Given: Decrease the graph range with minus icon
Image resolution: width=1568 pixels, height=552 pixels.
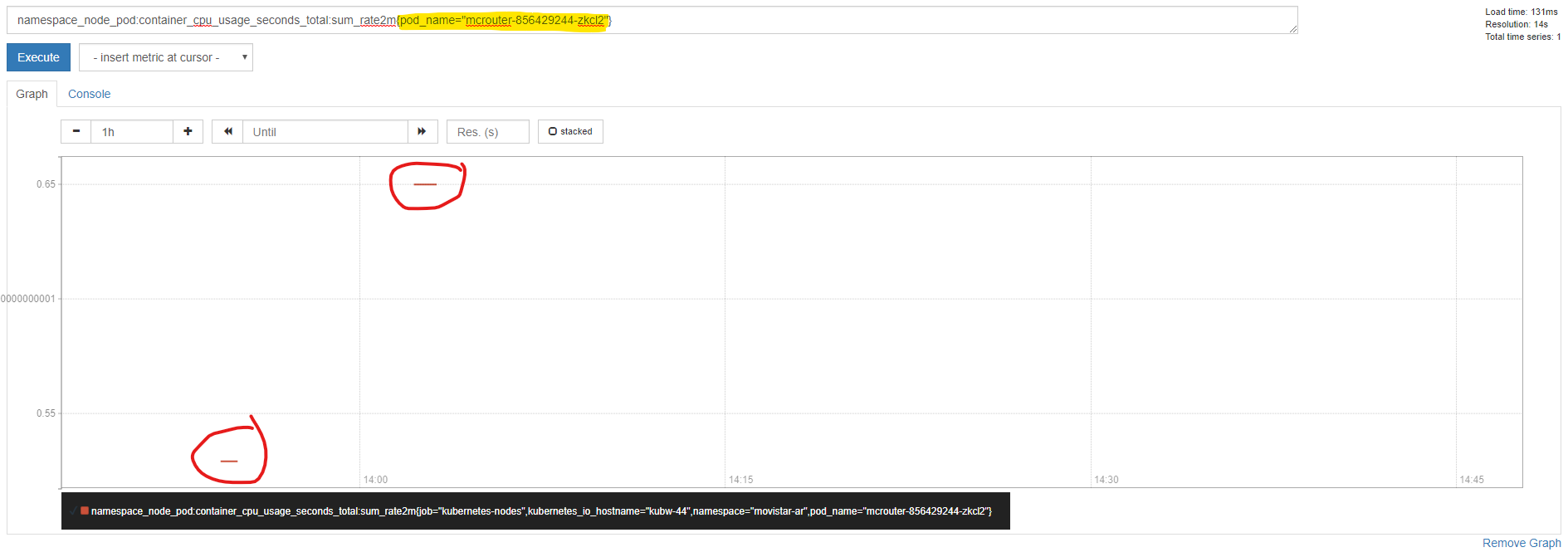Looking at the screenshot, I should tap(76, 131).
